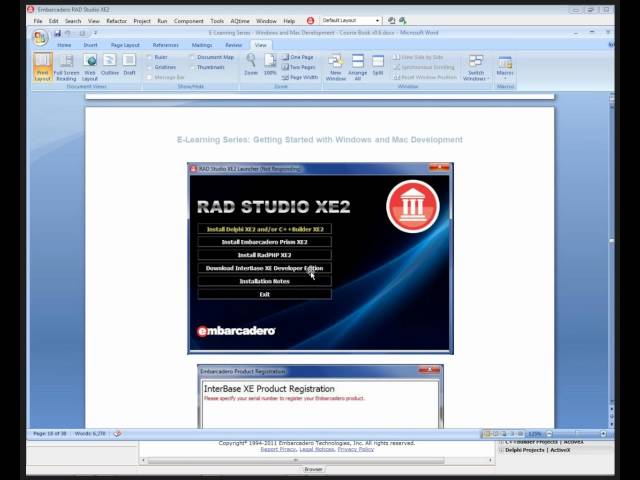Open Full Screen Reading view

point(66,67)
